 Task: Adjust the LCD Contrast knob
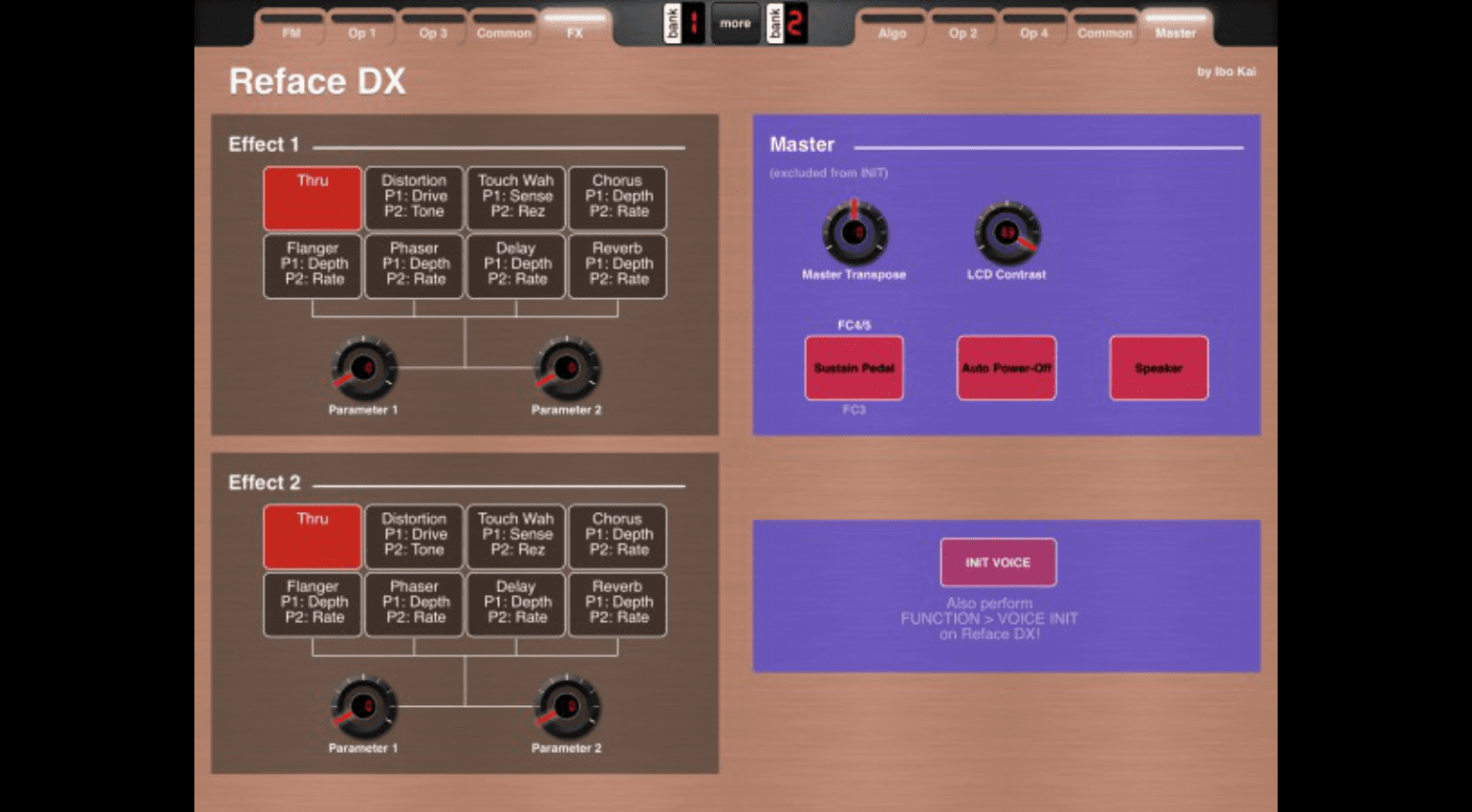[x=1006, y=233]
